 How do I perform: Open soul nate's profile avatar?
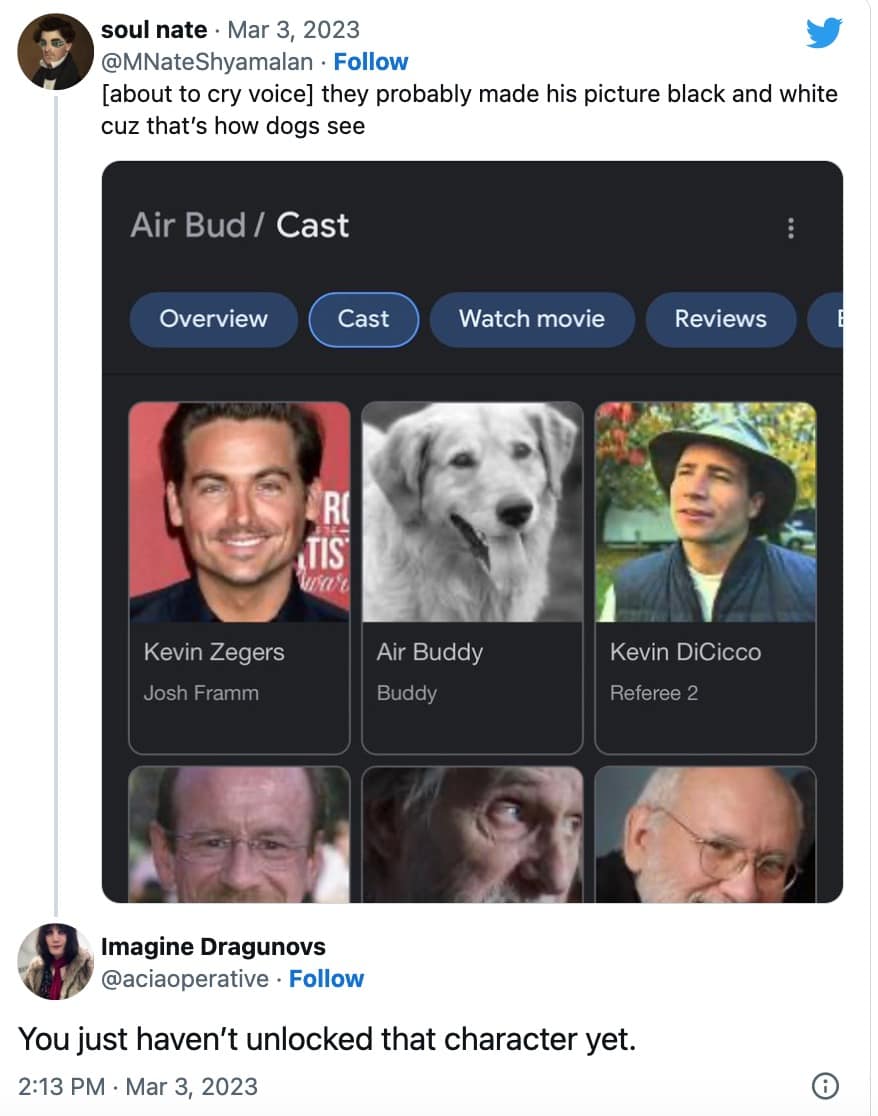(56, 51)
